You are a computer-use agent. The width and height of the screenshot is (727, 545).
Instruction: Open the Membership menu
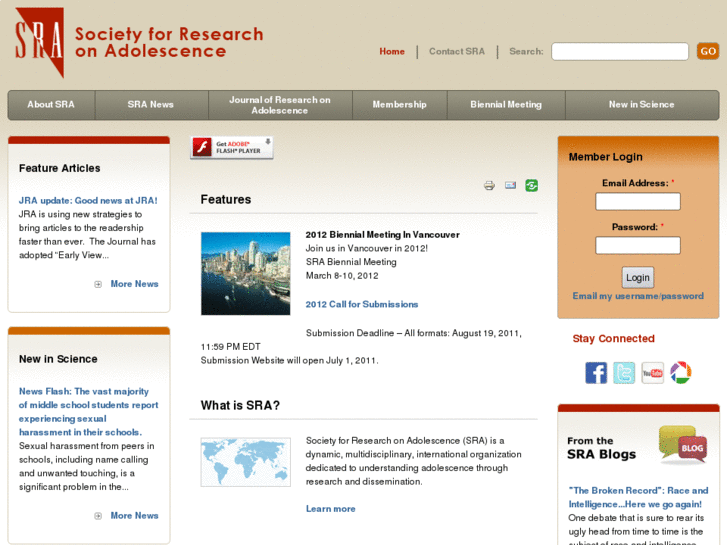400,105
